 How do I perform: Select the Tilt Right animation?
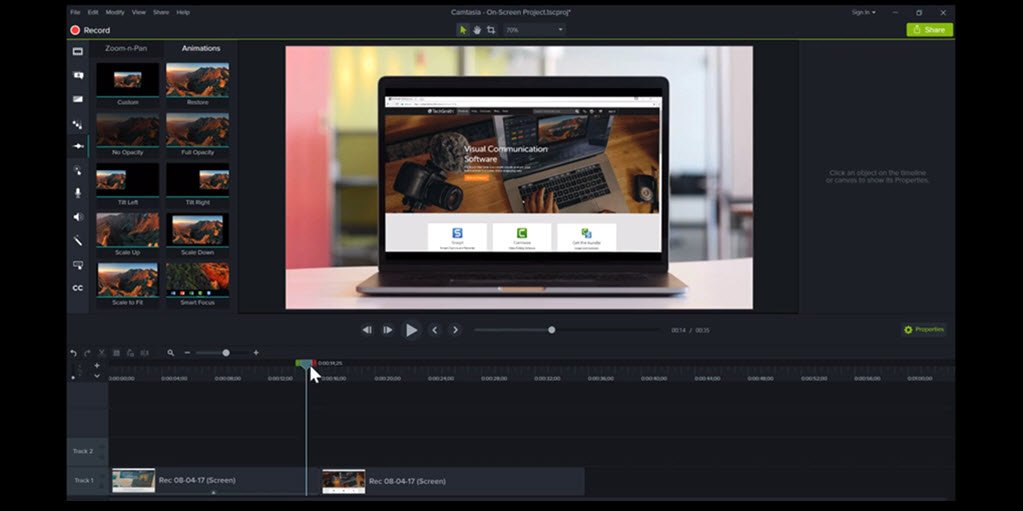(197, 184)
